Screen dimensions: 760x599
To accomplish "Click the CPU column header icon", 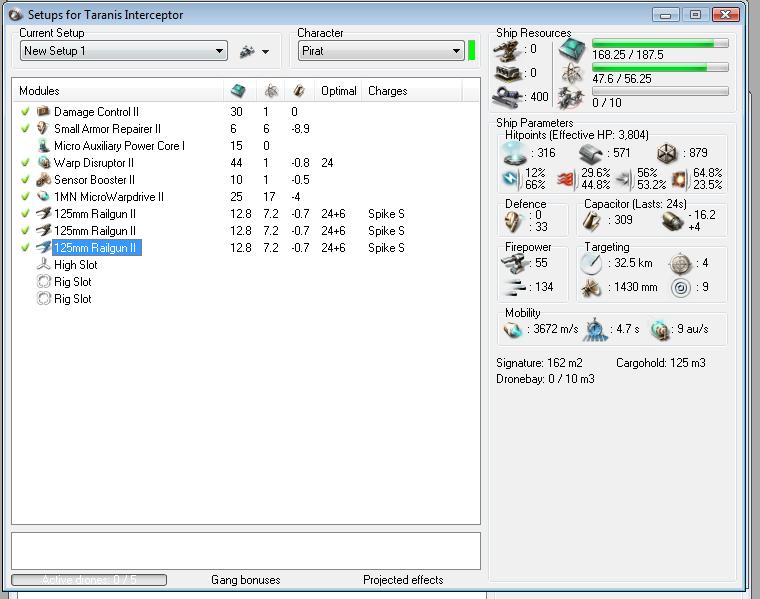I will [x=238, y=91].
